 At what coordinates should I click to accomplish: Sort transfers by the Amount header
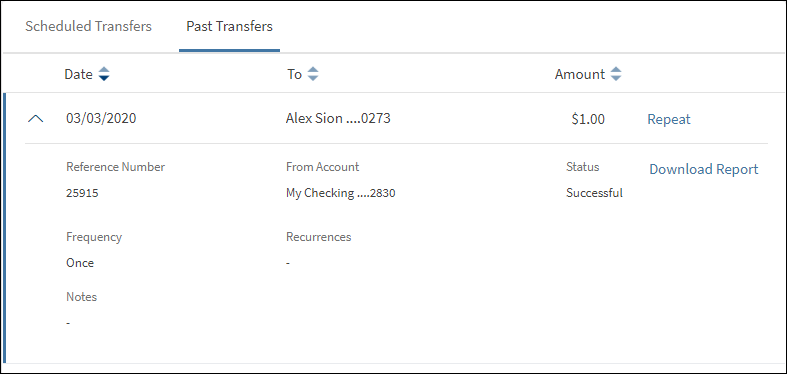580,74
